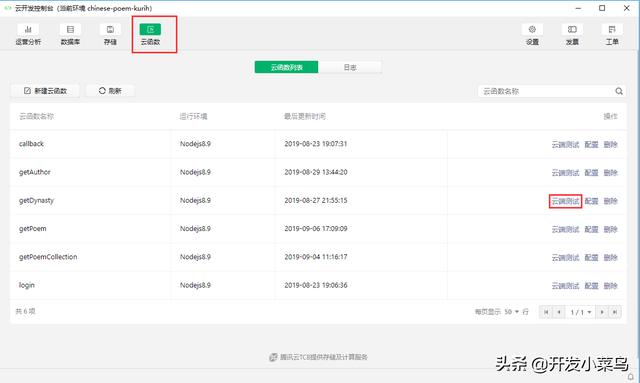Viewport: 640px width, 383px height.
Task: Maximize the 云开发控制台 window
Action: (602, 8)
